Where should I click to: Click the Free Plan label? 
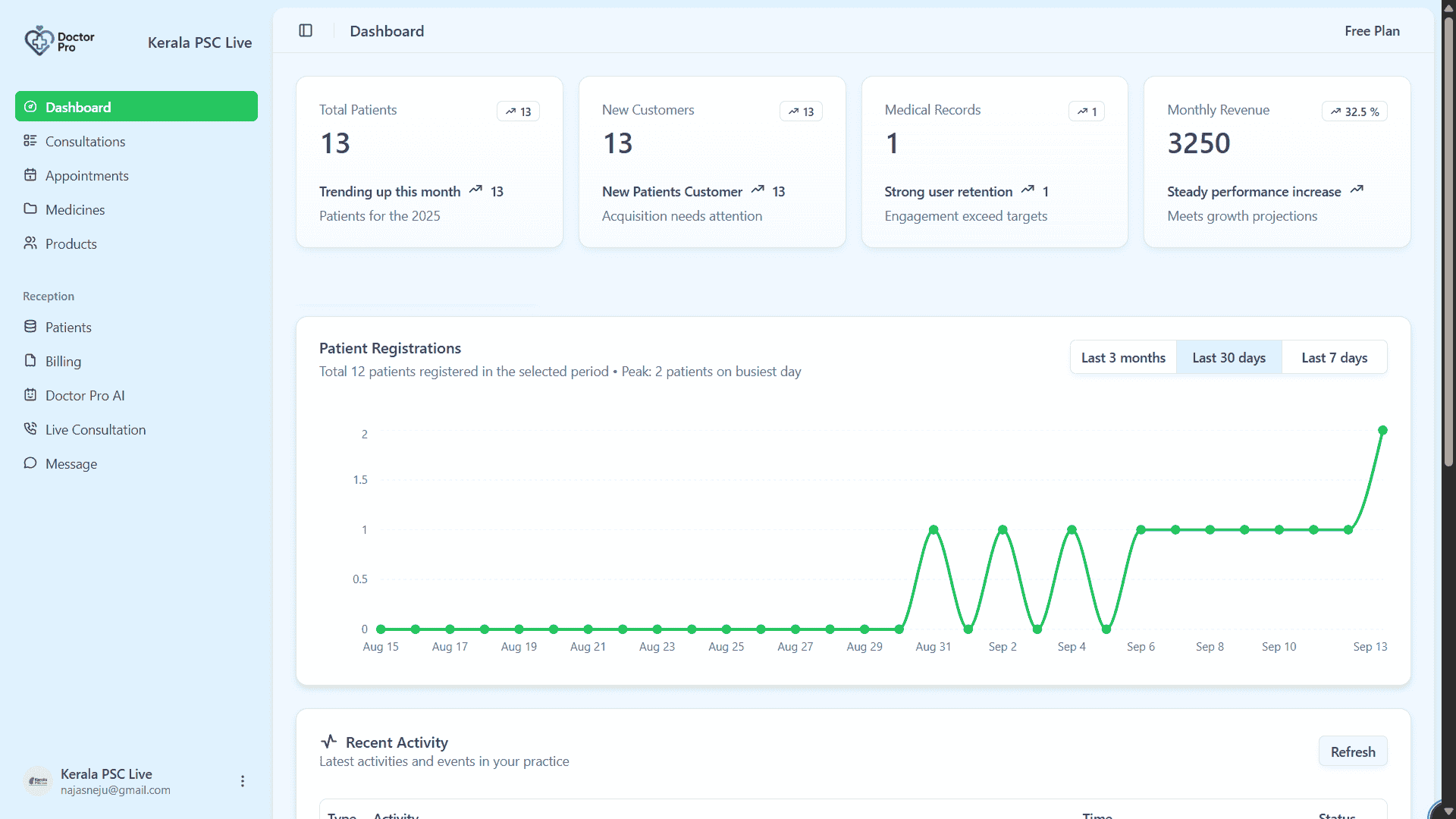[x=1372, y=31]
